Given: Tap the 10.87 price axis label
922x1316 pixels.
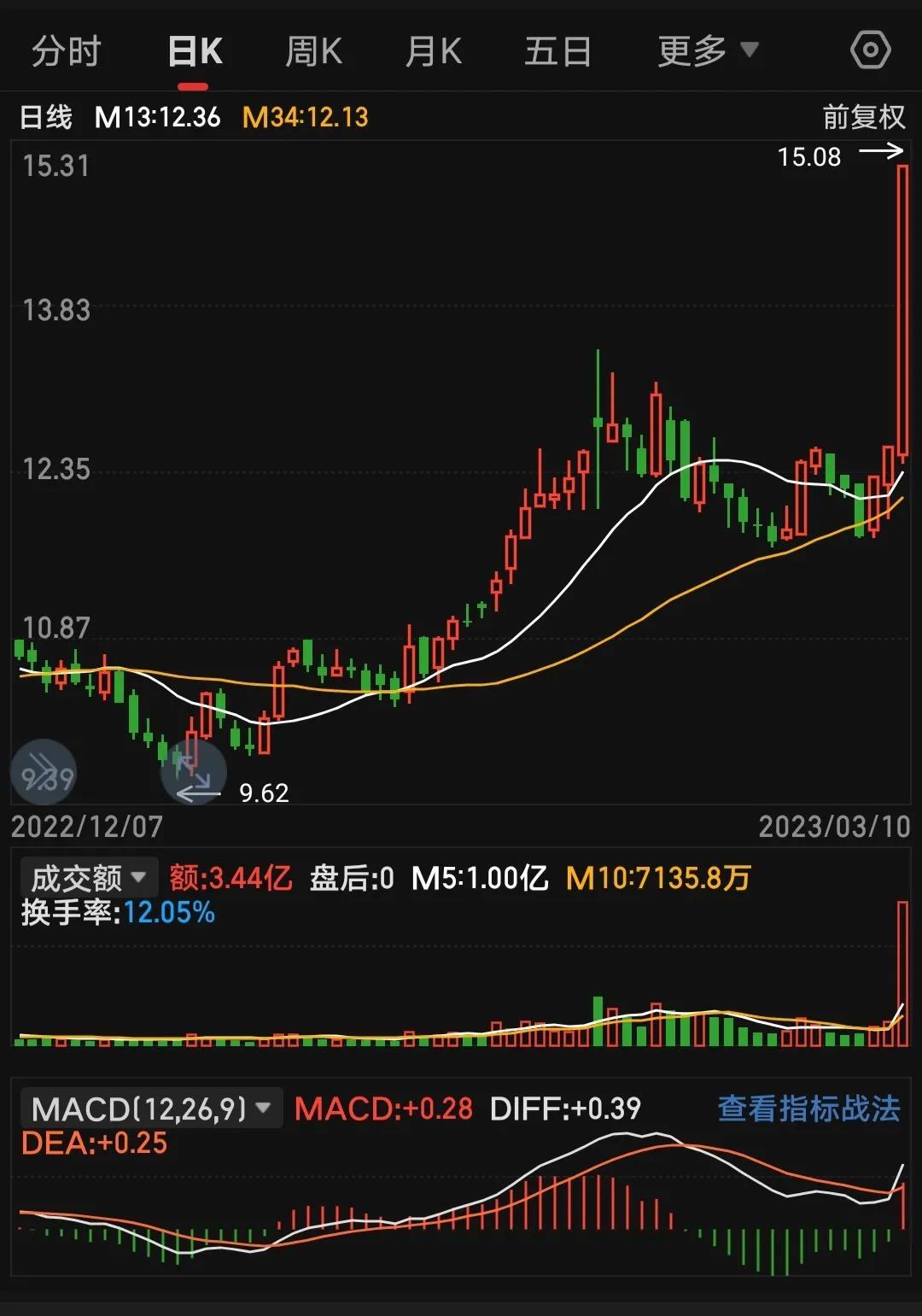Looking at the screenshot, I should pos(55,628).
